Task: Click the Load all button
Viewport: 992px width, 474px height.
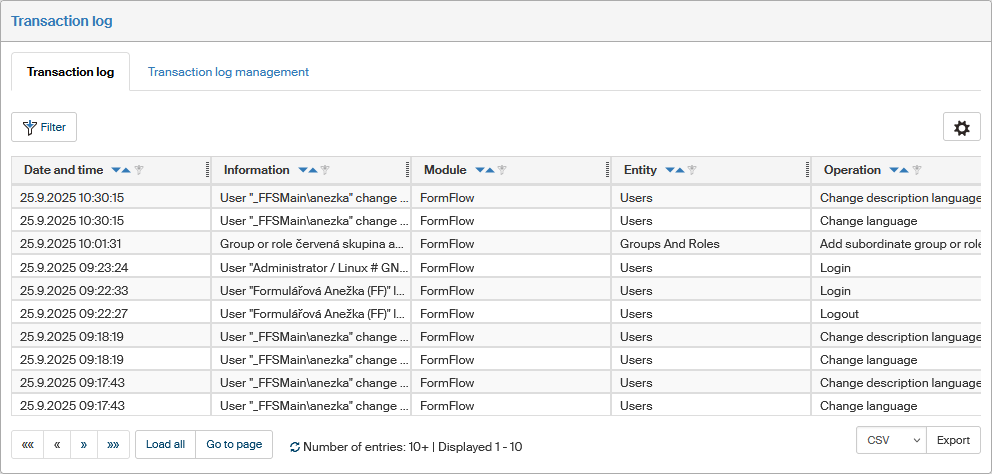Action: point(165,444)
